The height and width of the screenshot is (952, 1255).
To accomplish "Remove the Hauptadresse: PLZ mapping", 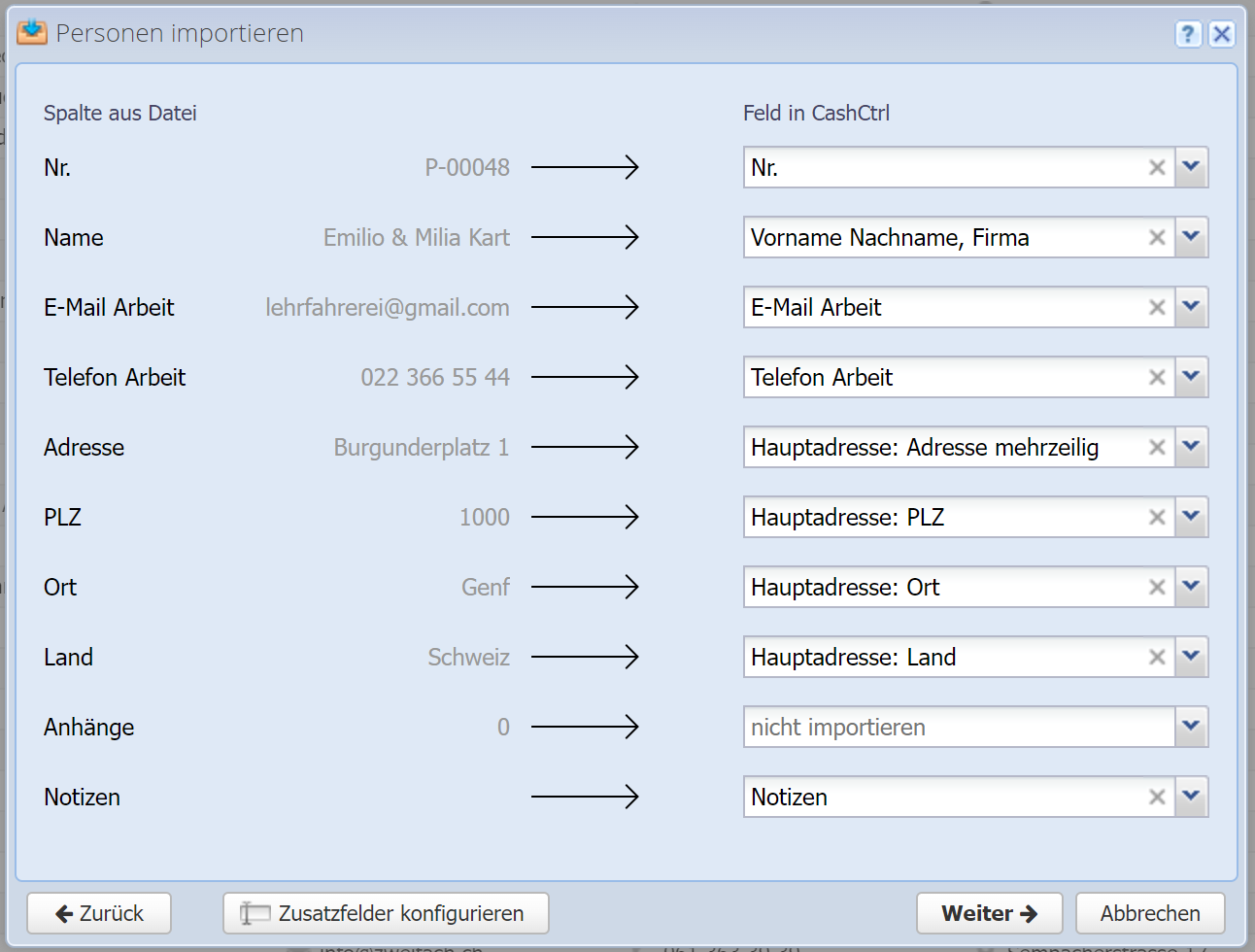I will point(1156,518).
